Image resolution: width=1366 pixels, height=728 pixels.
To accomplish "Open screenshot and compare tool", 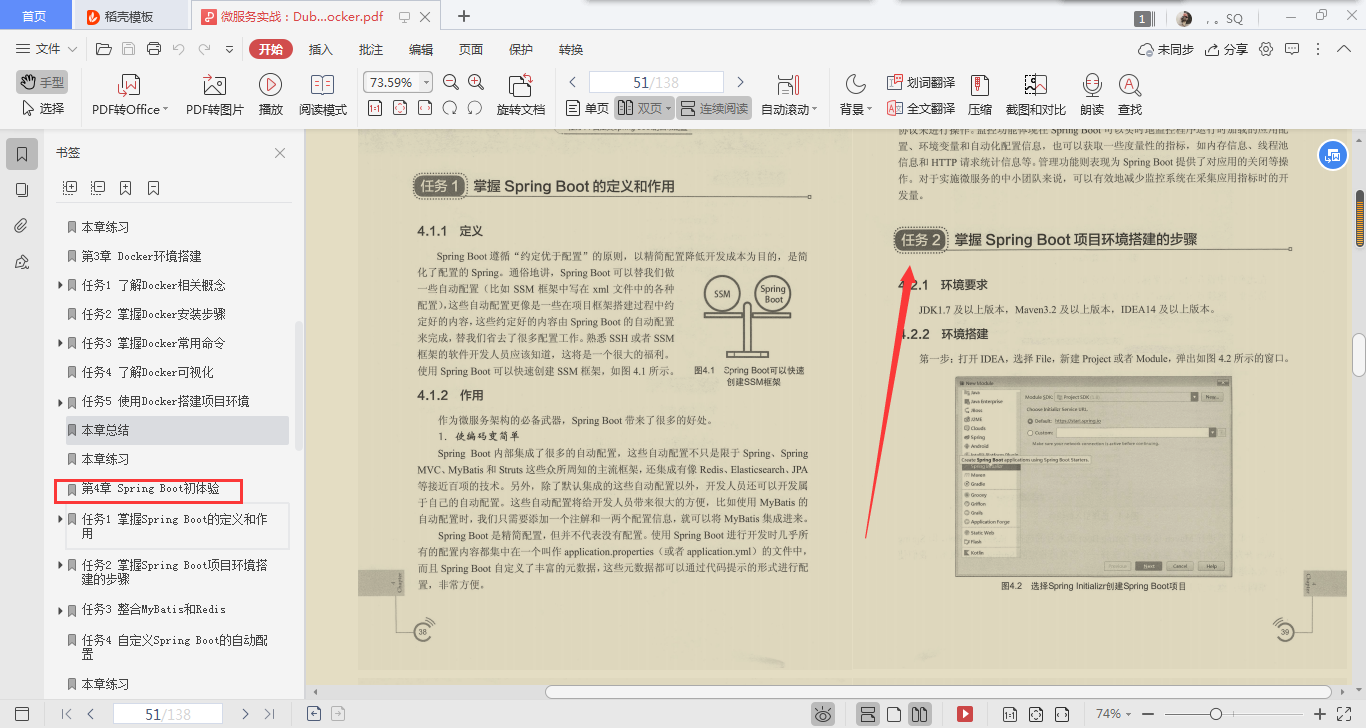I will [1035, 96].
